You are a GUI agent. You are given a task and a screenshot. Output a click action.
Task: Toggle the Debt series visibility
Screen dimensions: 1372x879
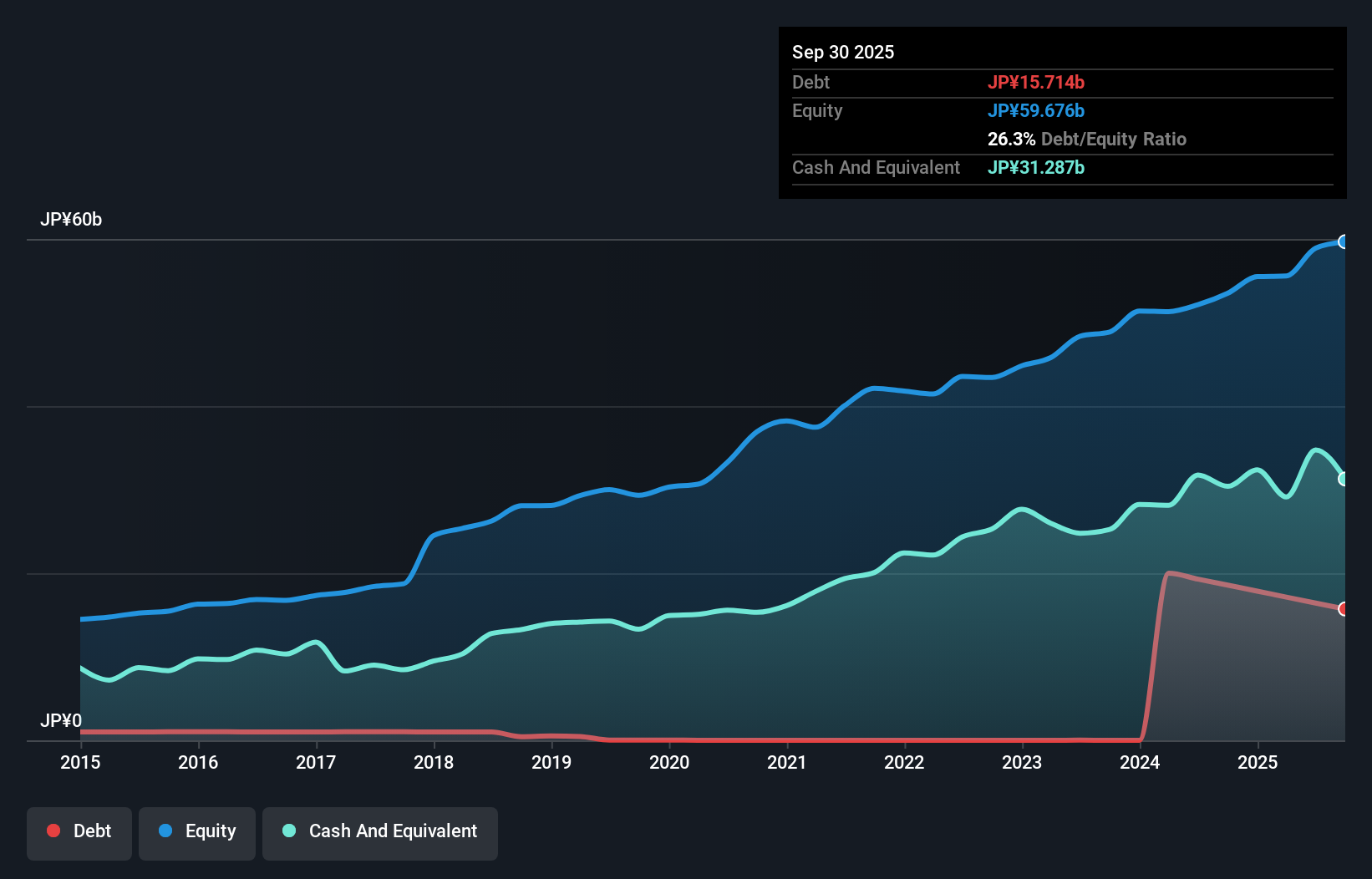79,832
